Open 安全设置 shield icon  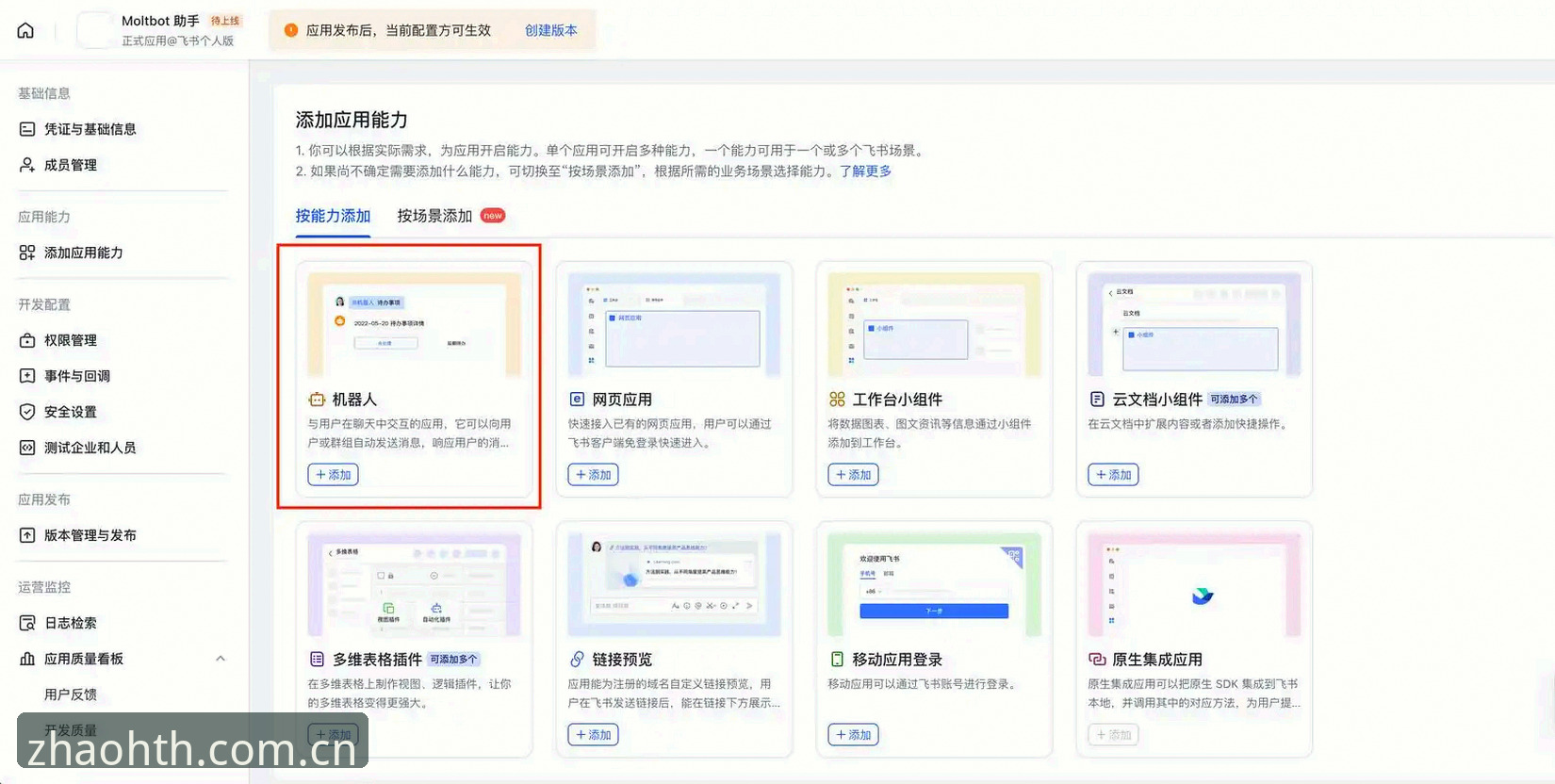pyautogui.click(x=27, y=412)
